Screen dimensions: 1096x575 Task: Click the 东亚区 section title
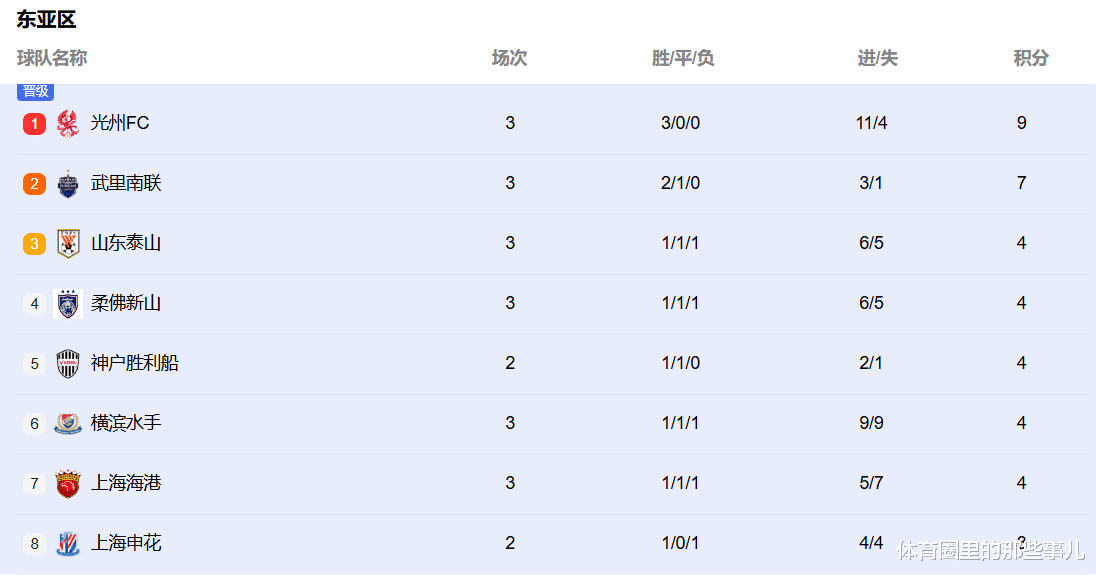(x=46, y=20)
